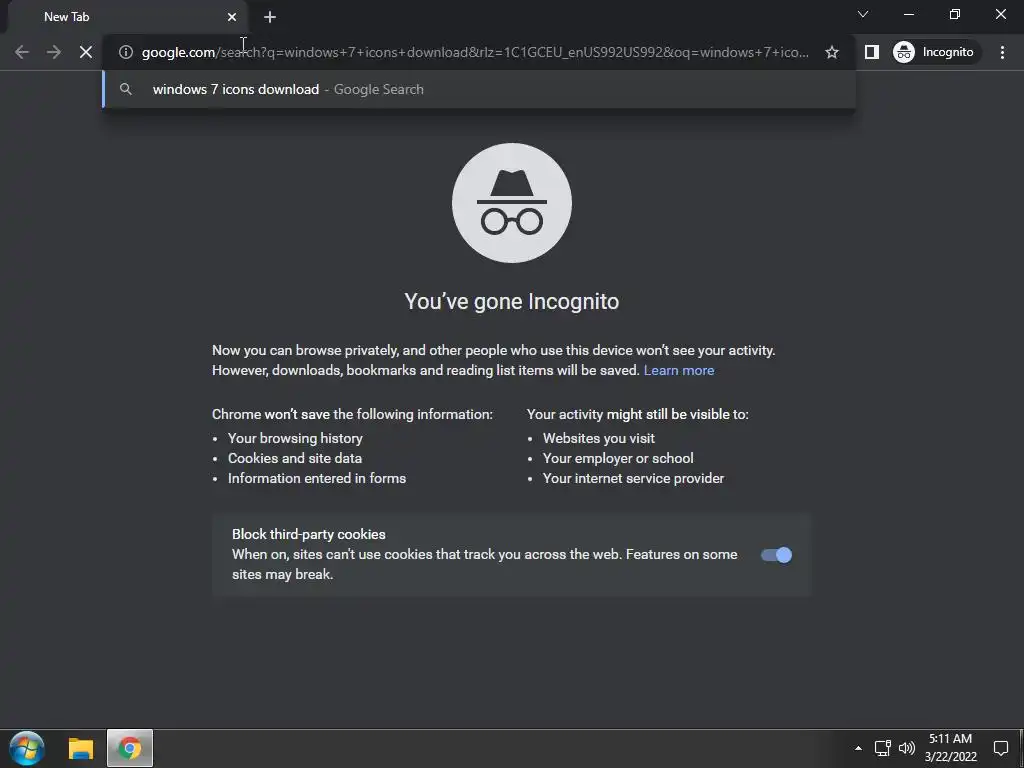
Task: Minimize the Chrome window
Action: point(908,14)
